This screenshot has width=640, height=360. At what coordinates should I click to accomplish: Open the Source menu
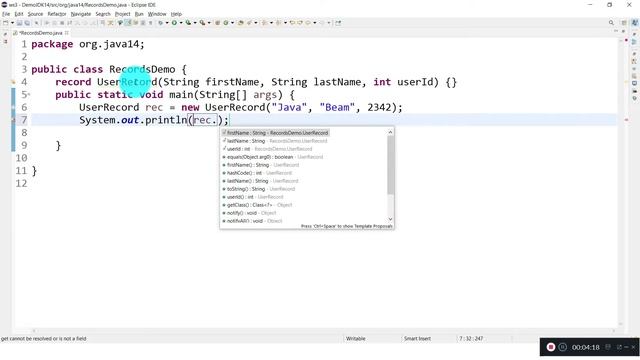pos(35,14)
